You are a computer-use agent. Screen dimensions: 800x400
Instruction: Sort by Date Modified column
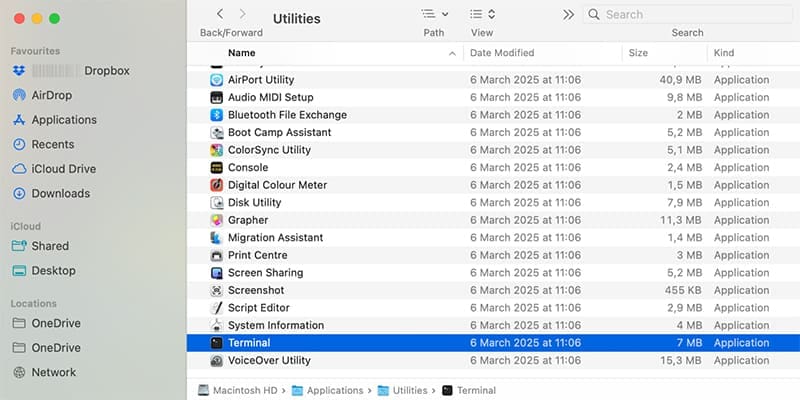502,53
